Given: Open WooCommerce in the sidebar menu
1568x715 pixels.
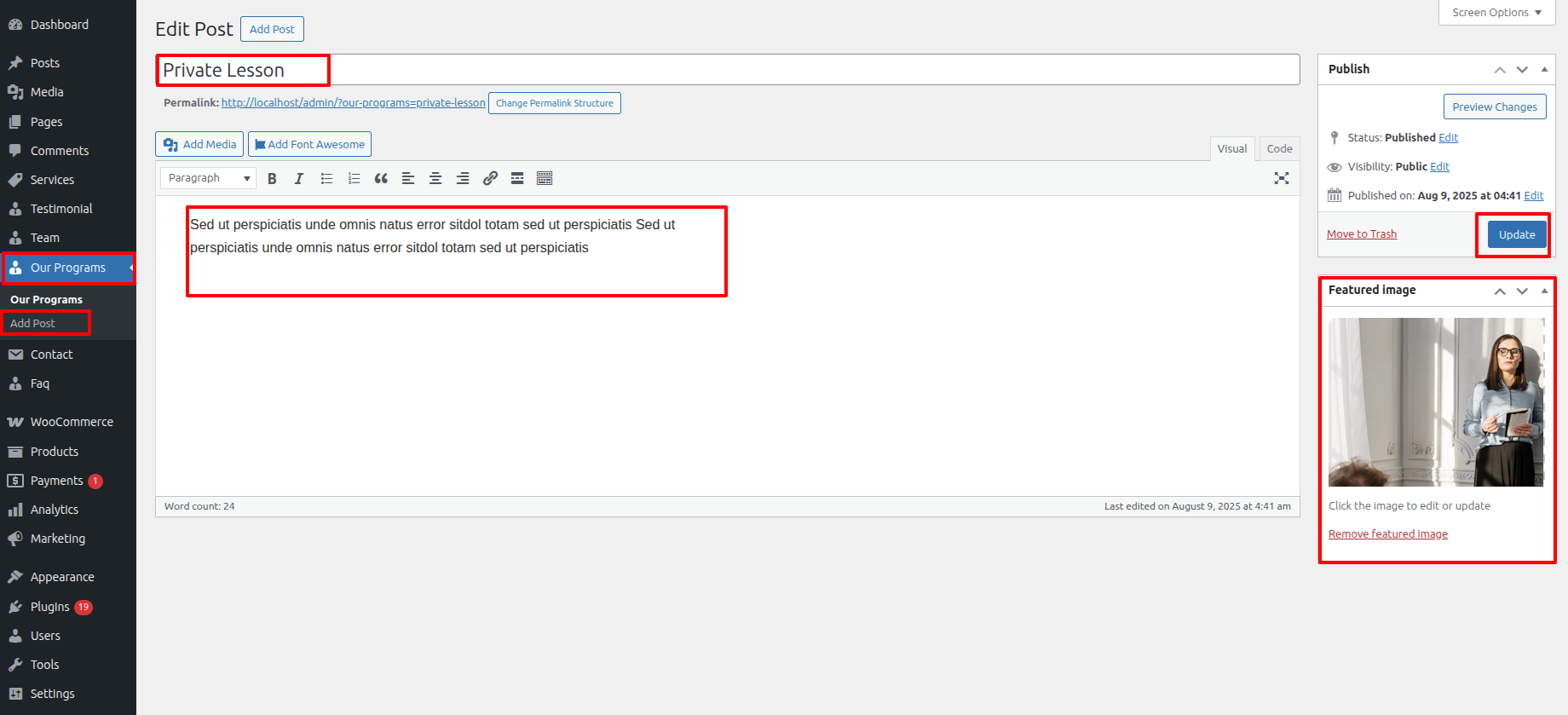Looking at the screenshot, I should pos(72,422).
